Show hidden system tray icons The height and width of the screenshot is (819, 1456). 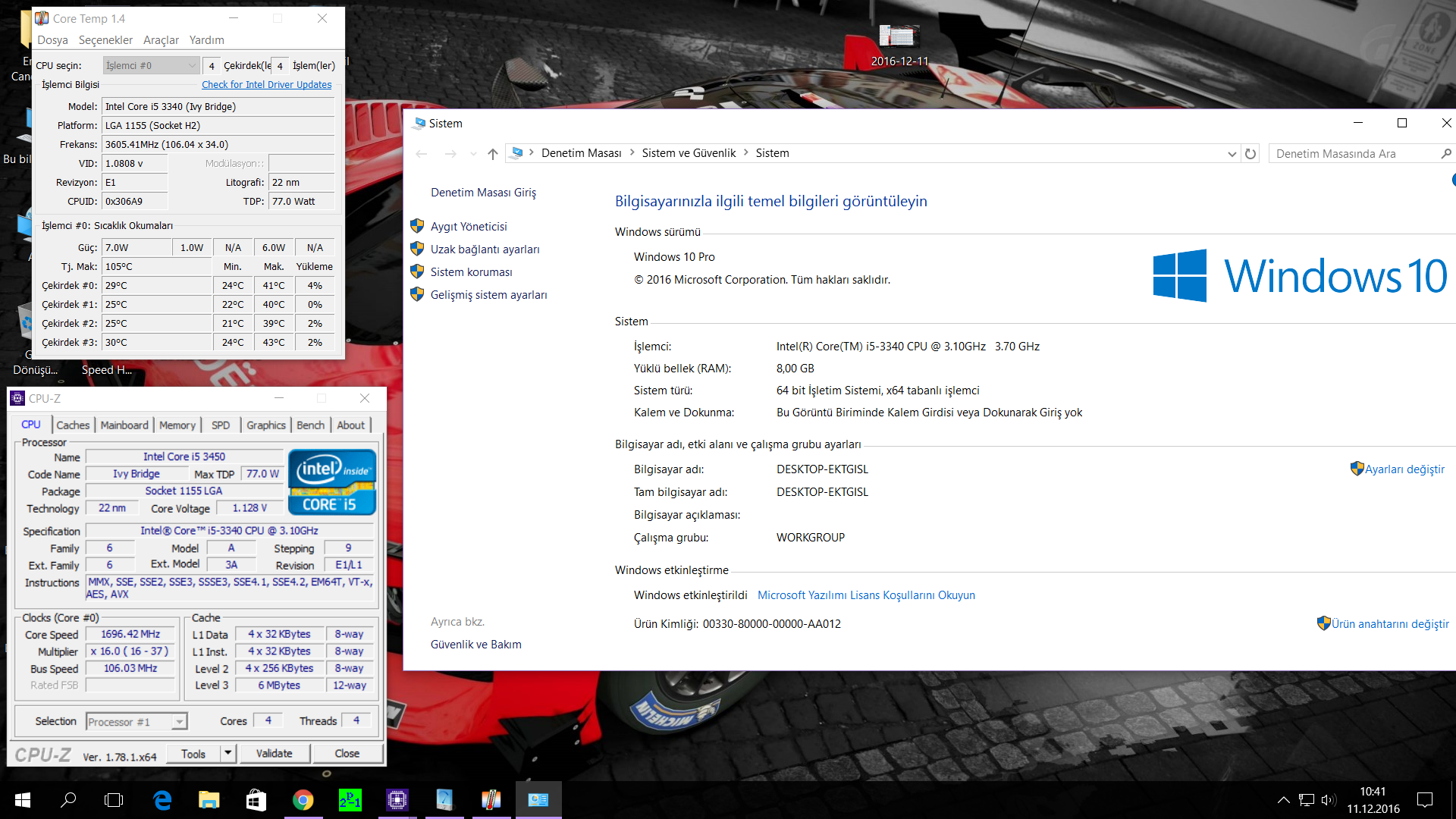tap(1283, 800)
